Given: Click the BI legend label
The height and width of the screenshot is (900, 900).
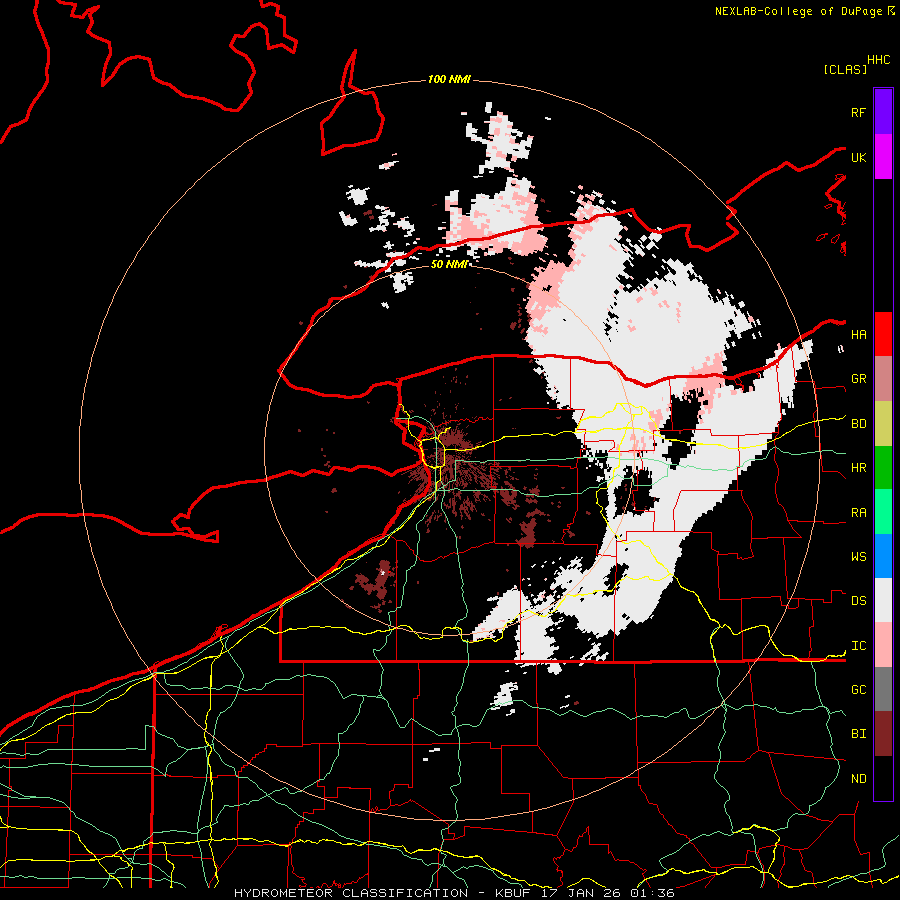Looking at the screenshot, I should tap(858, 734).
